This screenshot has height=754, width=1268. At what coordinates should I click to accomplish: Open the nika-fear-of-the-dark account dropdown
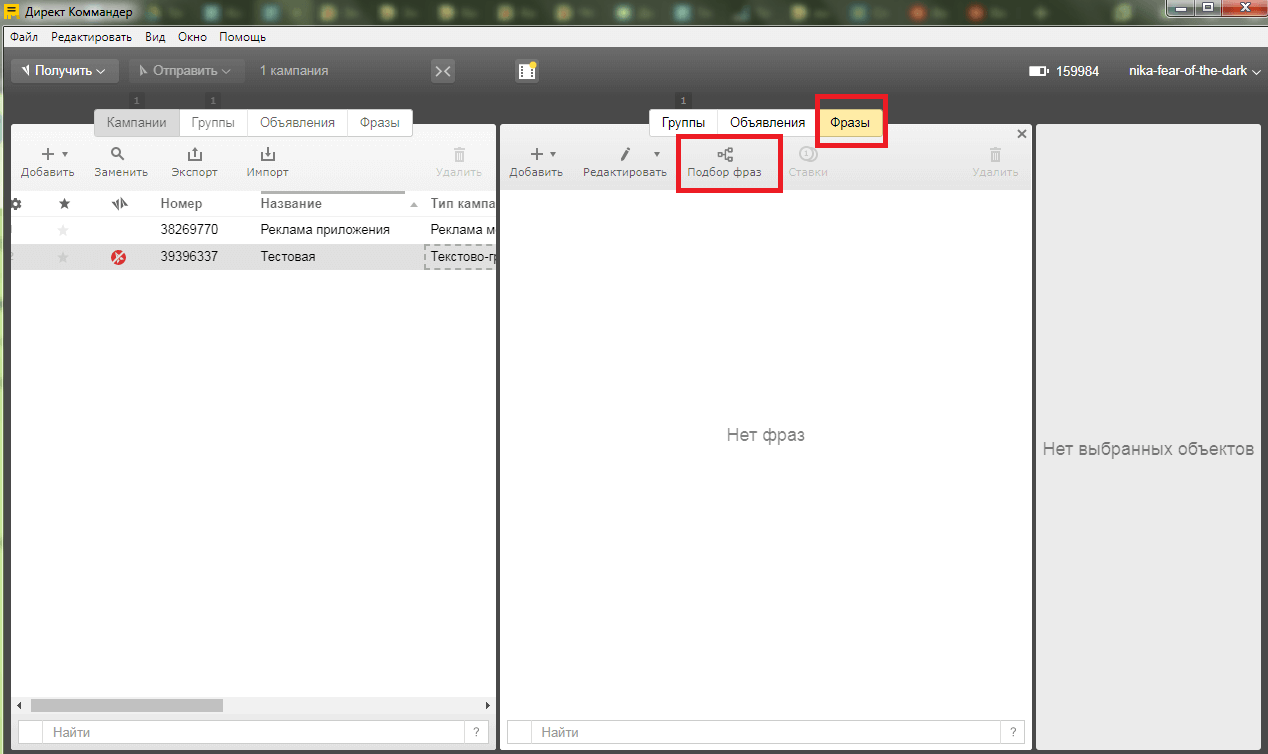1193,71
